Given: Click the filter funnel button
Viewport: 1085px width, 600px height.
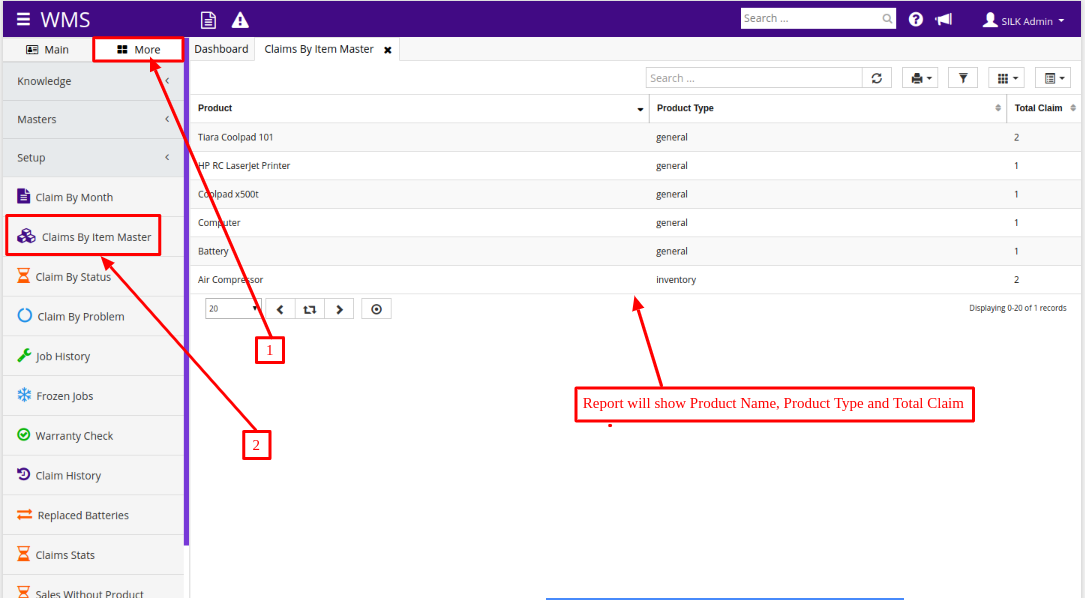Looking at the screenshot, I should point(963,78).
